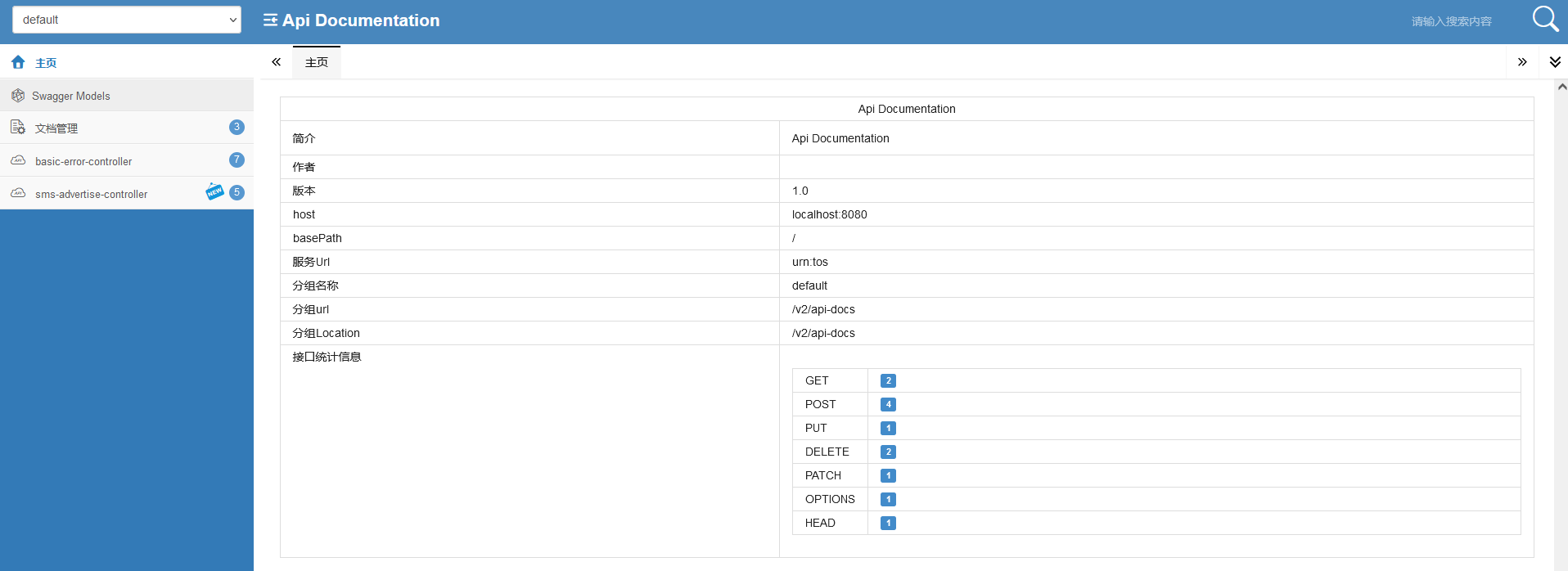This screenshot has height=571, width=1568.
Task: Click the 文档管理 document icon
Action: (18, 127)
